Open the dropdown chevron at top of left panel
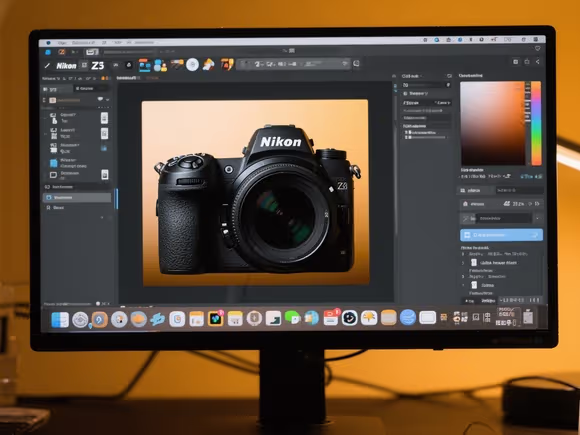This screenshot has width=580, height=435. [x=108, y=100]
